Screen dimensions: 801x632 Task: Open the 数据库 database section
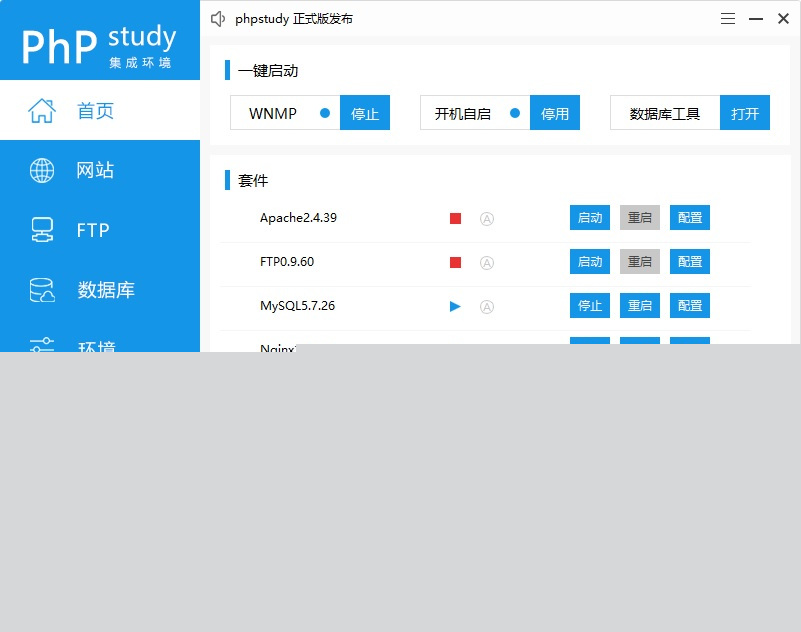100,290
